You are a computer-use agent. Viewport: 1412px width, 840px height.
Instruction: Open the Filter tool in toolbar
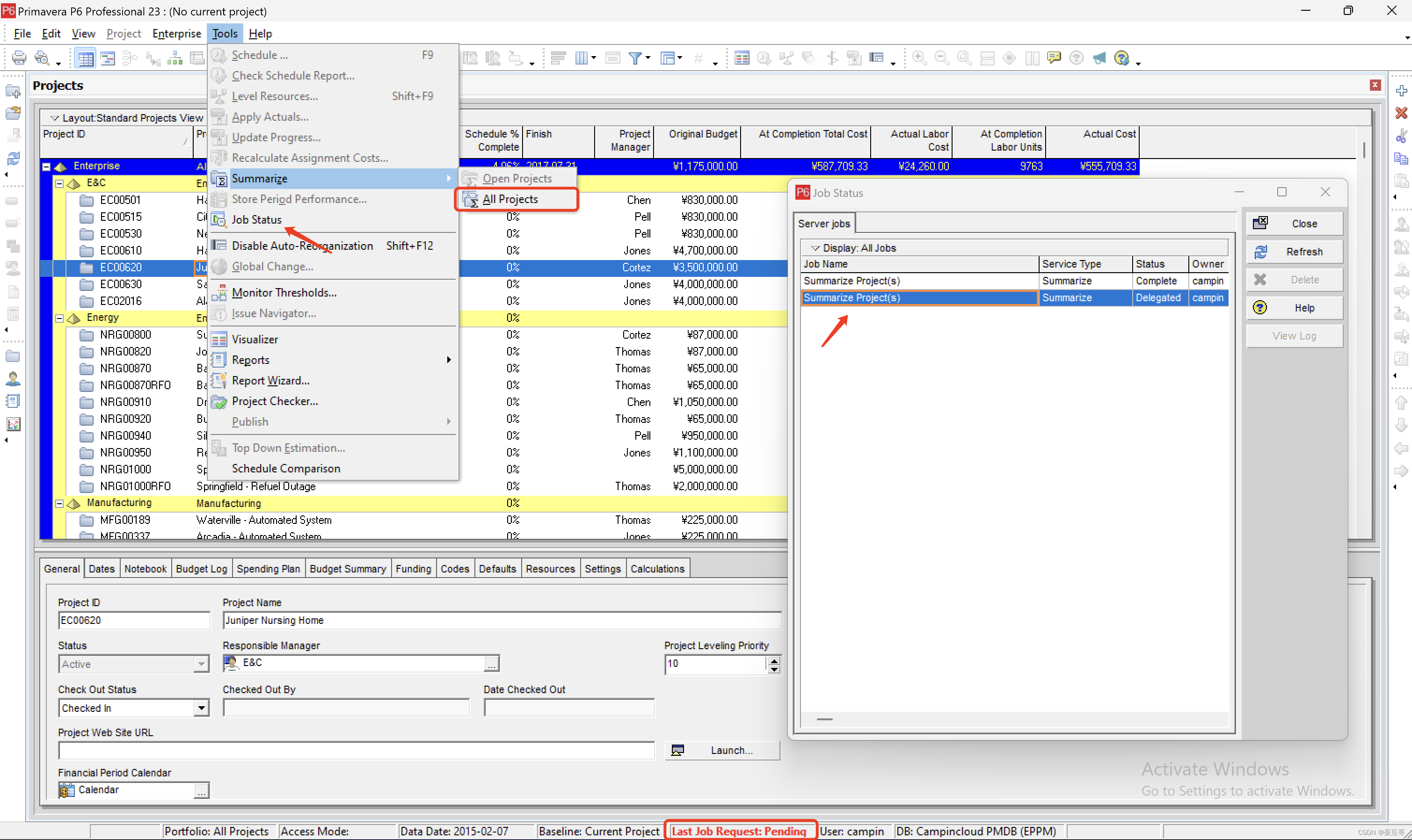click(x=635, y=58)
